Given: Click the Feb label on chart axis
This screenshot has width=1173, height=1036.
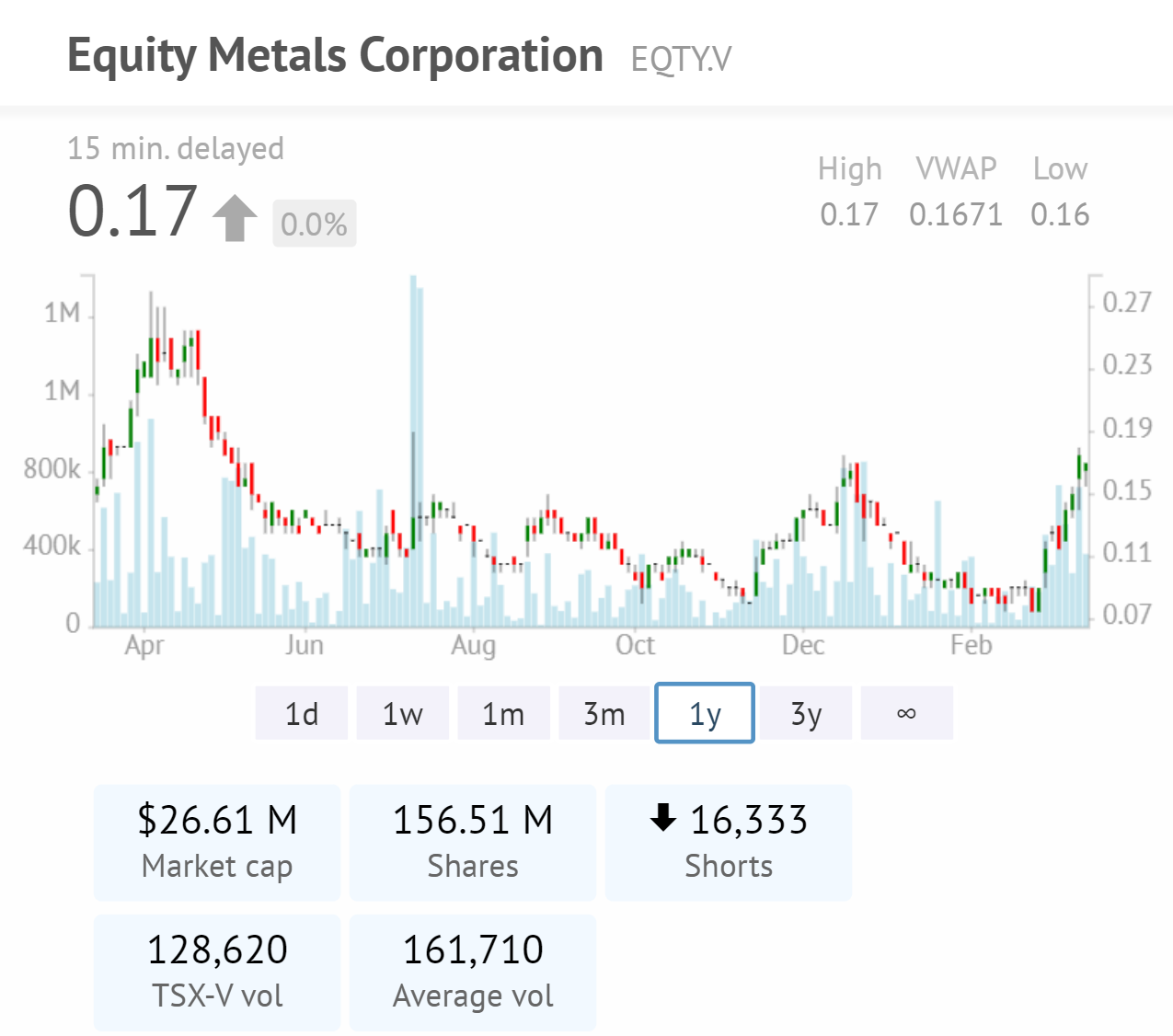Looking at the screenshot, I should 972,645.
